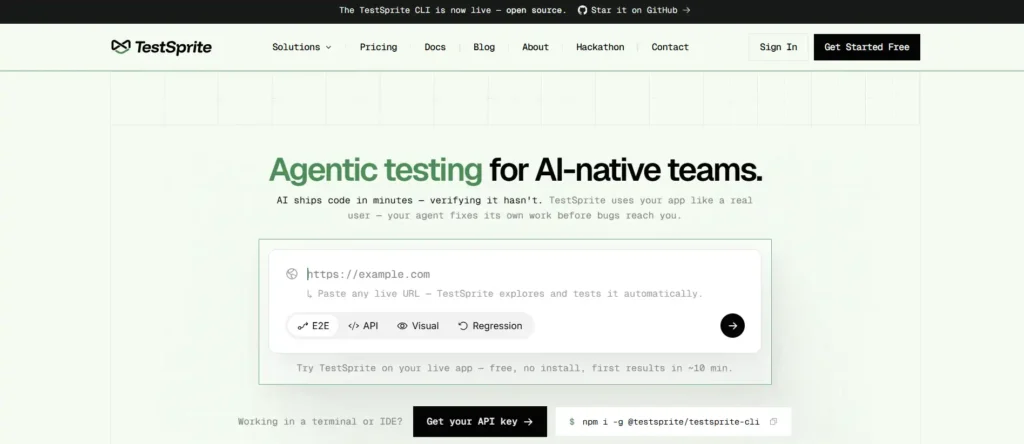Select the Regression test type
This screenshot has width=1024, height=444.
point(490,326)
